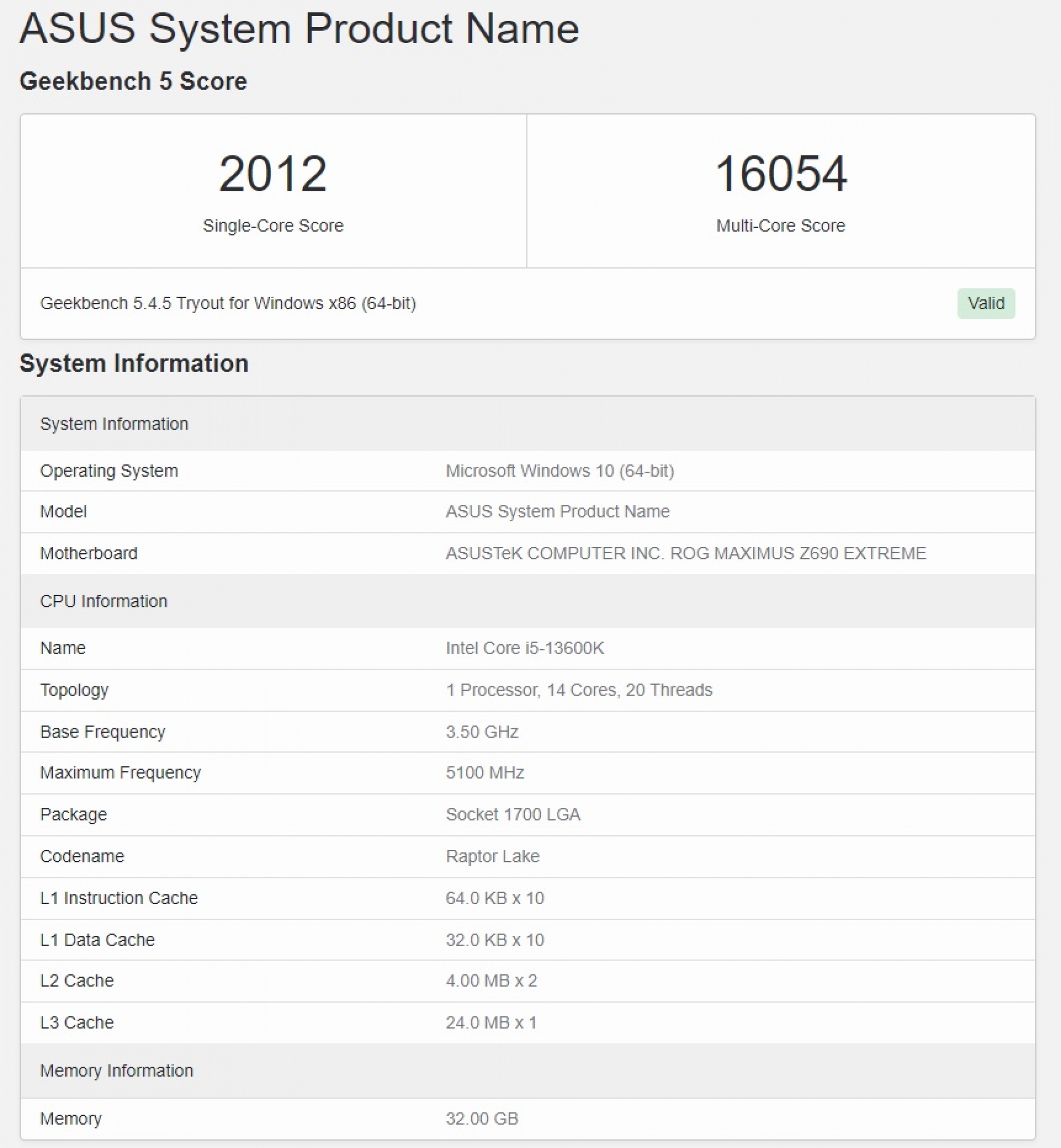Select the Raptor Lake value
Viewport: 1061px width, 1148px height.
point(492,857)
